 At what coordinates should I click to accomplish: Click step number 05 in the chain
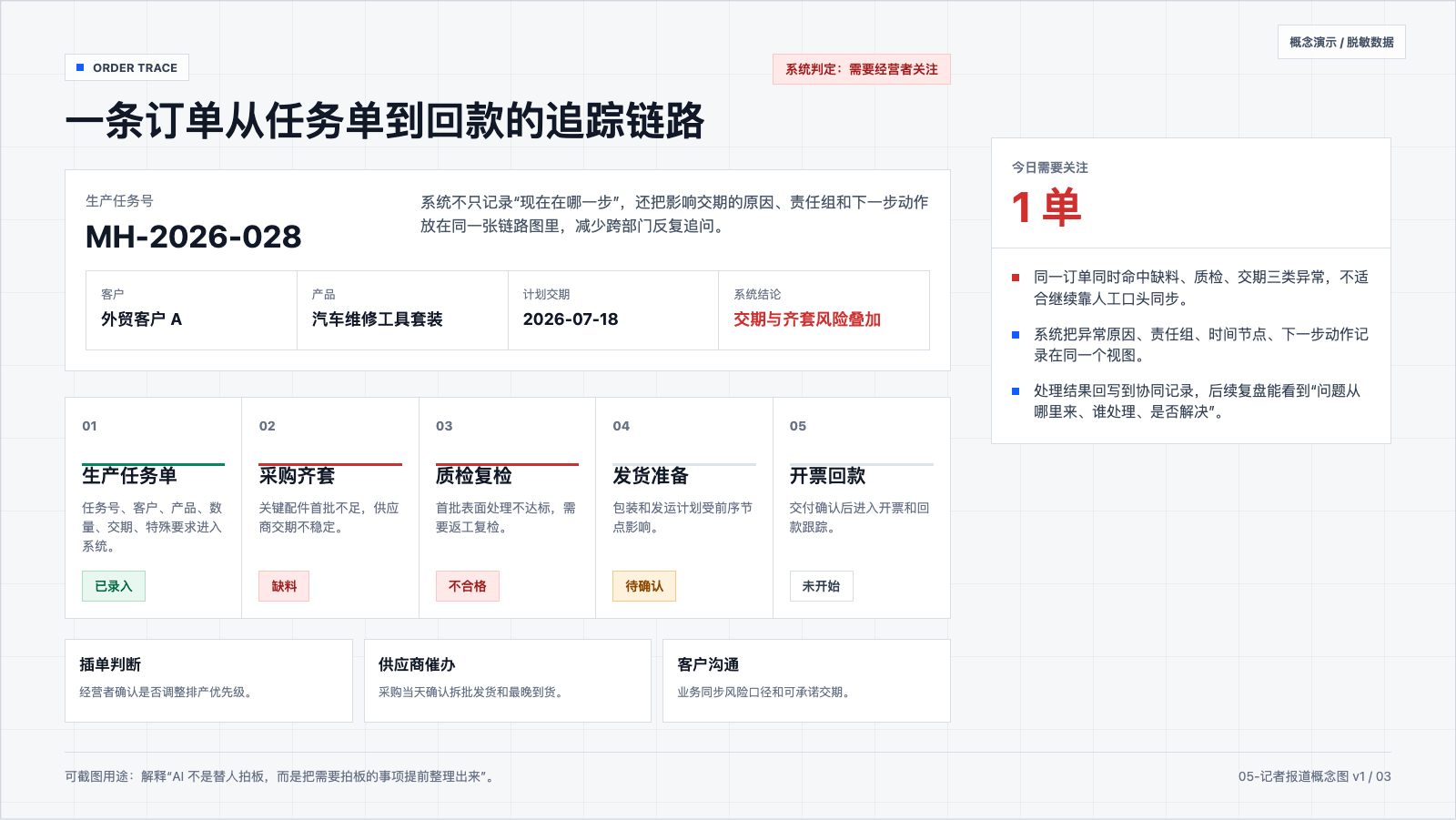[798, 426]
